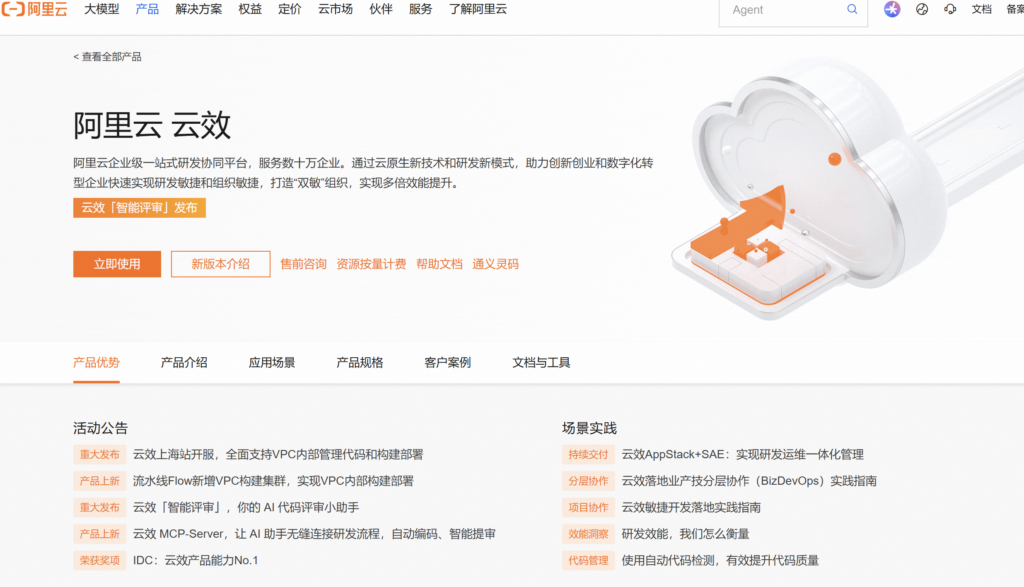Open the headset customer service icon
The height and width of the screenshot is (587, 1024).
point(950,9)
